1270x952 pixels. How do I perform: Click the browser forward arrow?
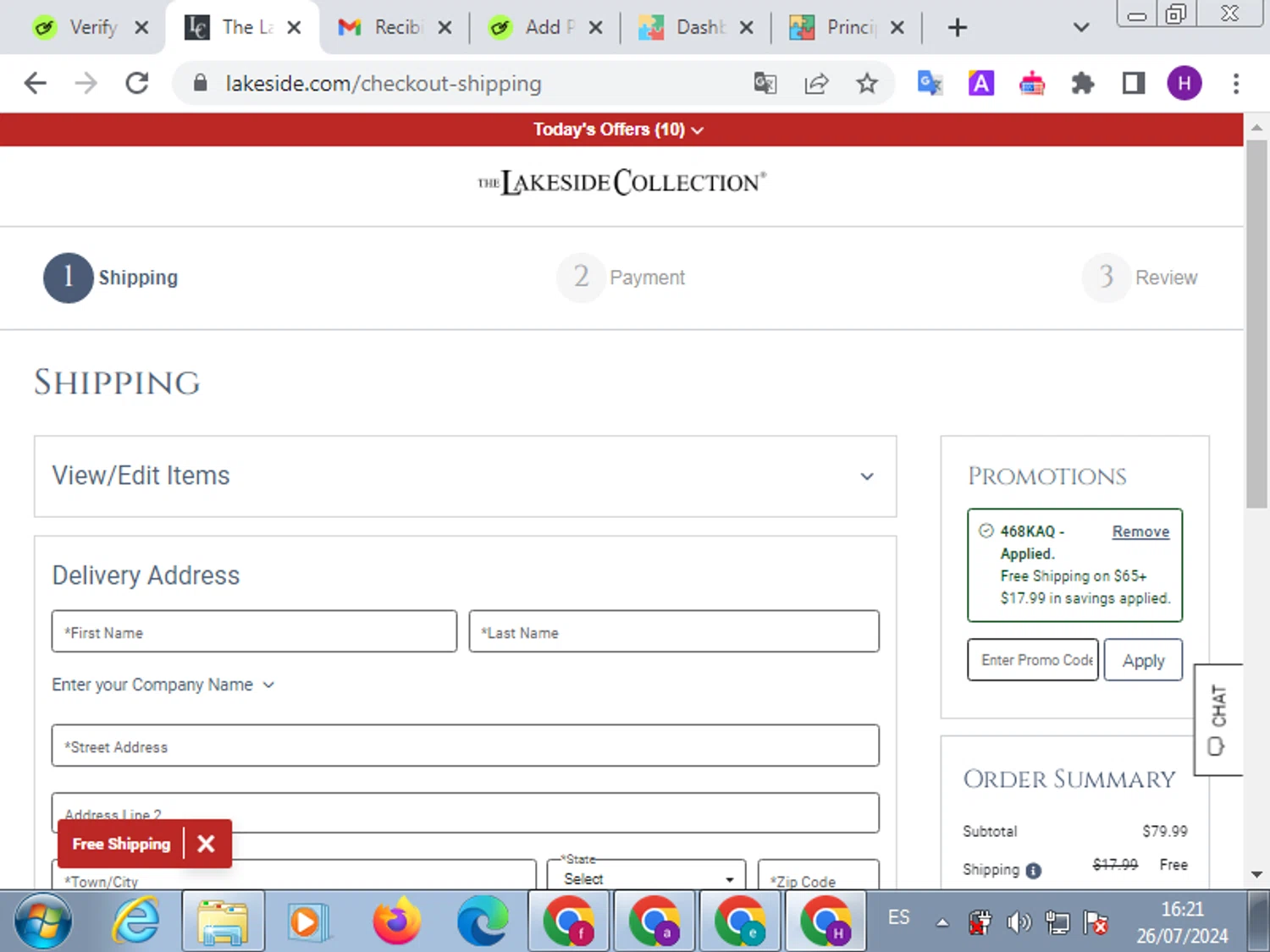click(86, 83)
